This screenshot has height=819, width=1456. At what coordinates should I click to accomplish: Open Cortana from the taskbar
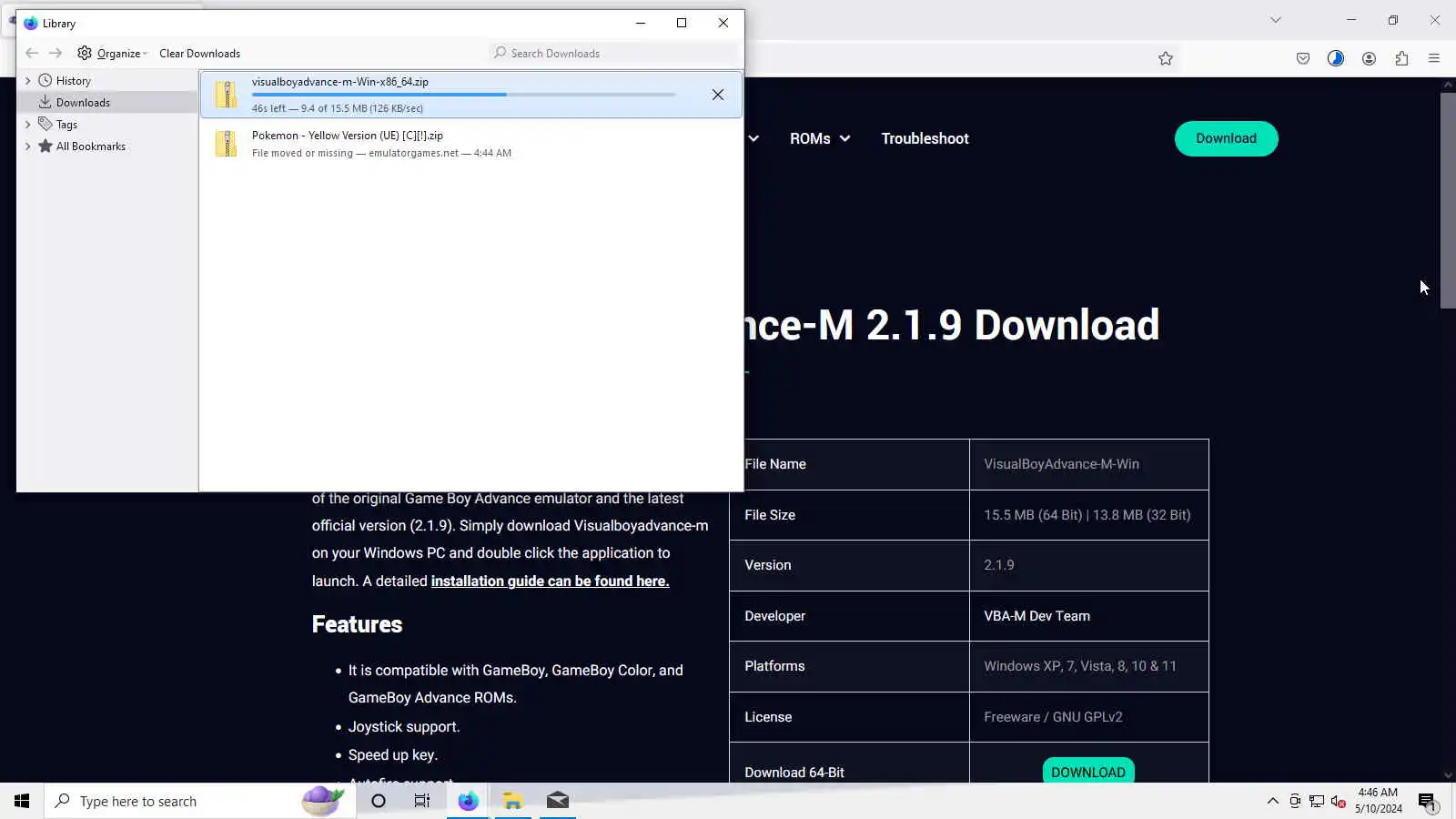coord(379,801)
